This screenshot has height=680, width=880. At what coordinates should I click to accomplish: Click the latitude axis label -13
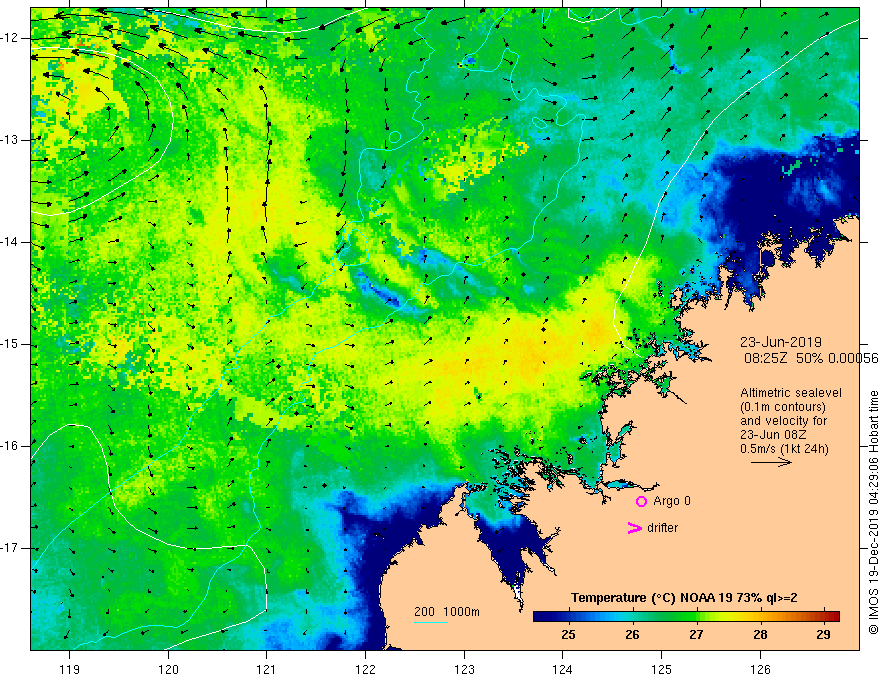coord(11,140)
